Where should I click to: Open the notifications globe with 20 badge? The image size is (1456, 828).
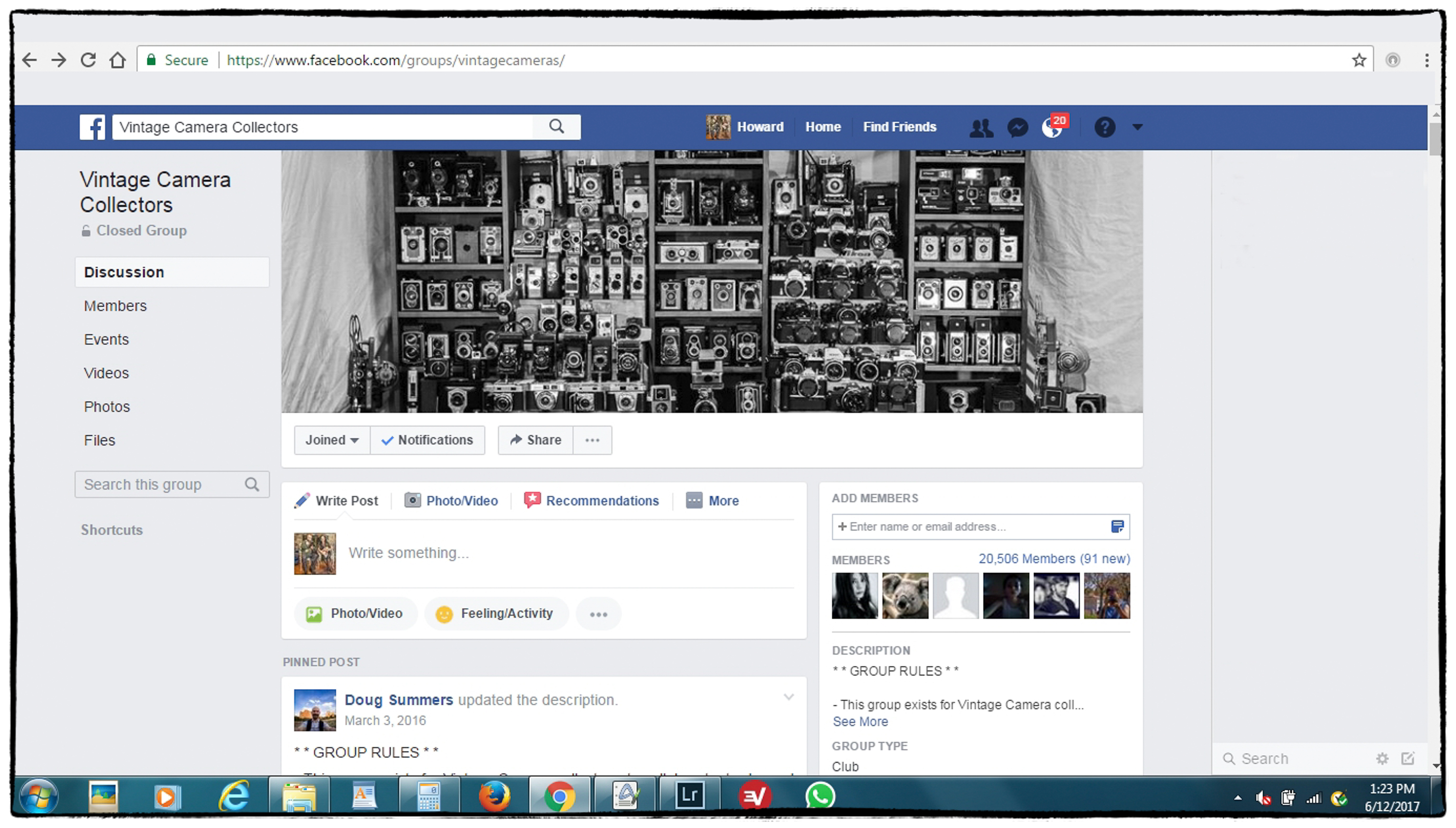(x=1052, y=127)
